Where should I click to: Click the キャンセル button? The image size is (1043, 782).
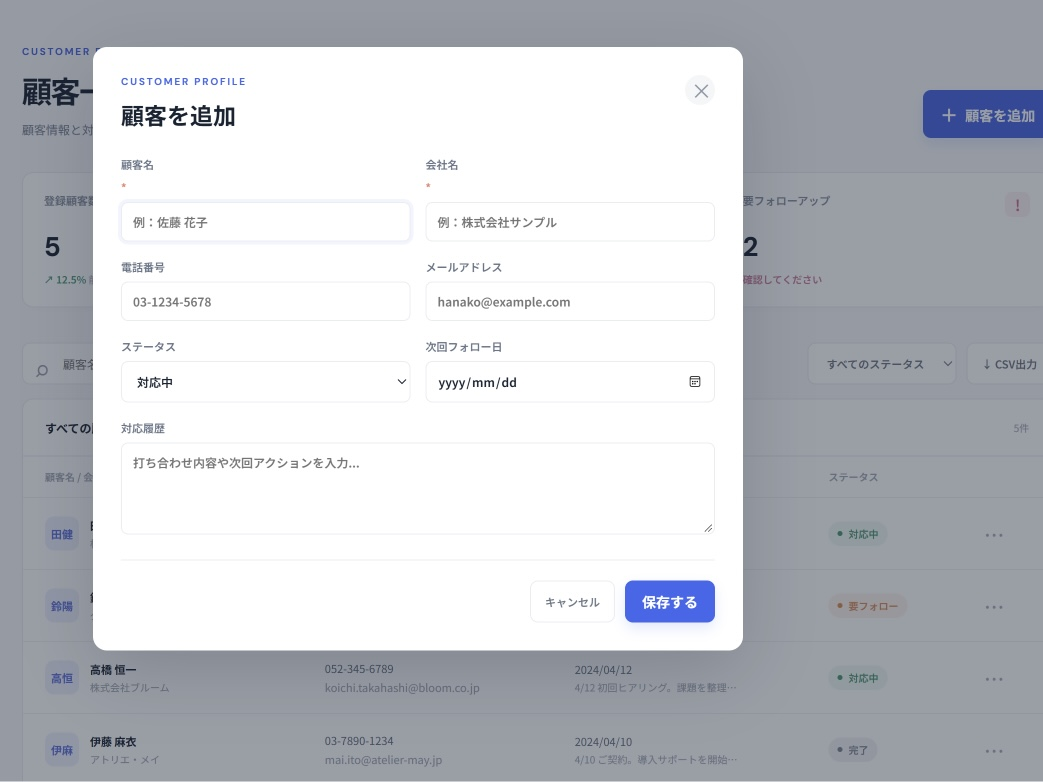point(572,602)
